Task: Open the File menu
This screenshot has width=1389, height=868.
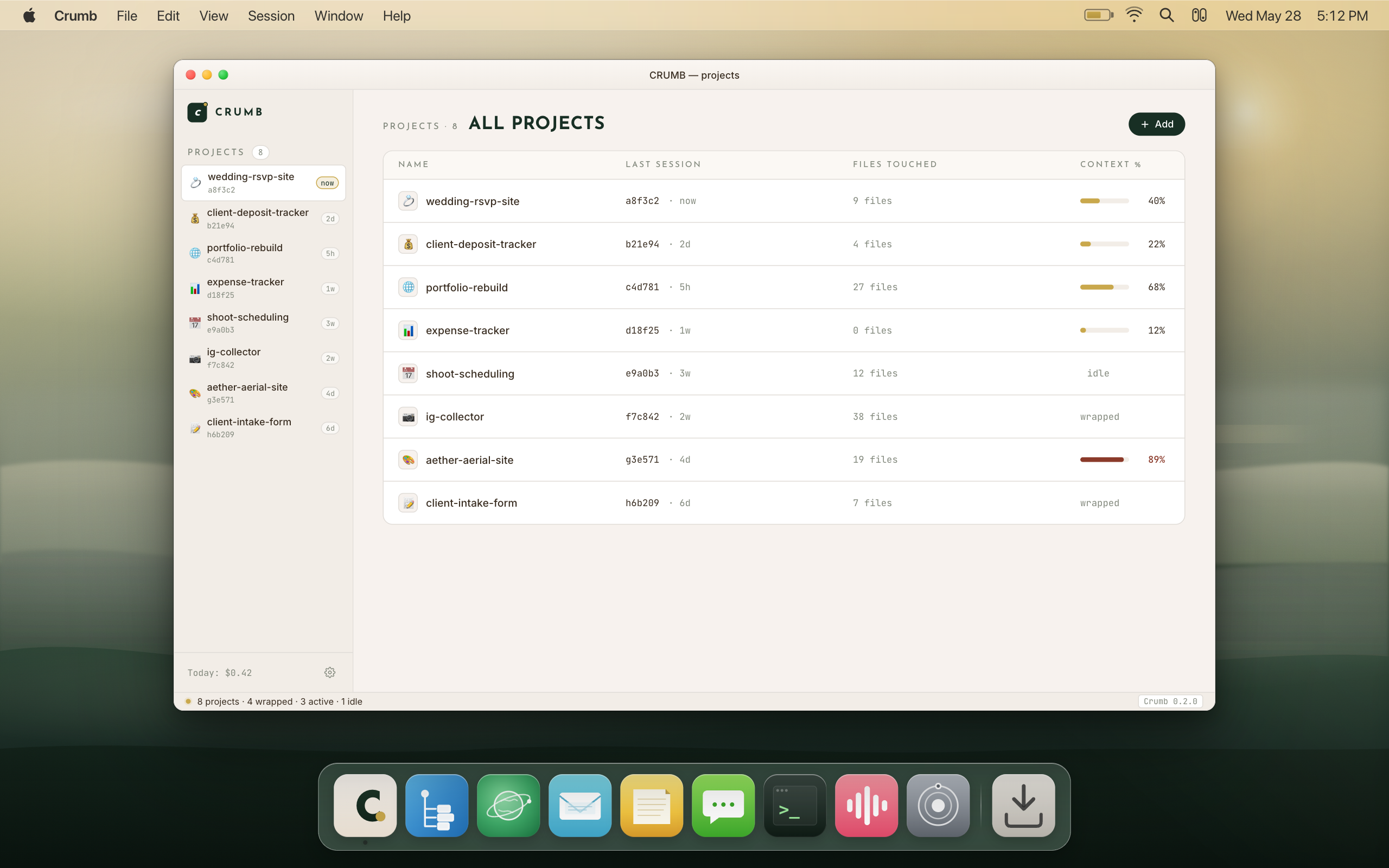Action: 127,16
